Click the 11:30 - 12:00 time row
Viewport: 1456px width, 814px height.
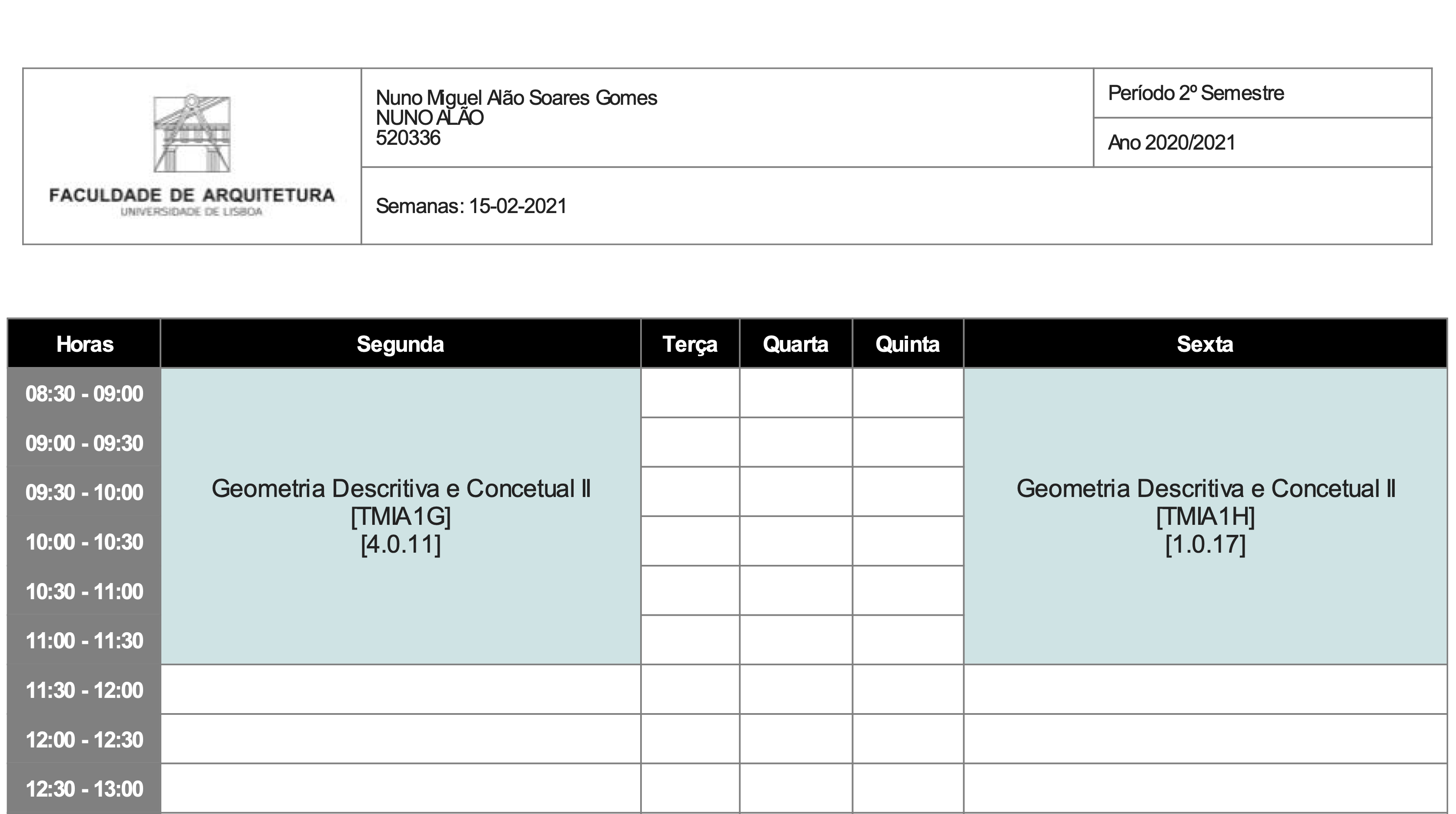tap(85, 690)
